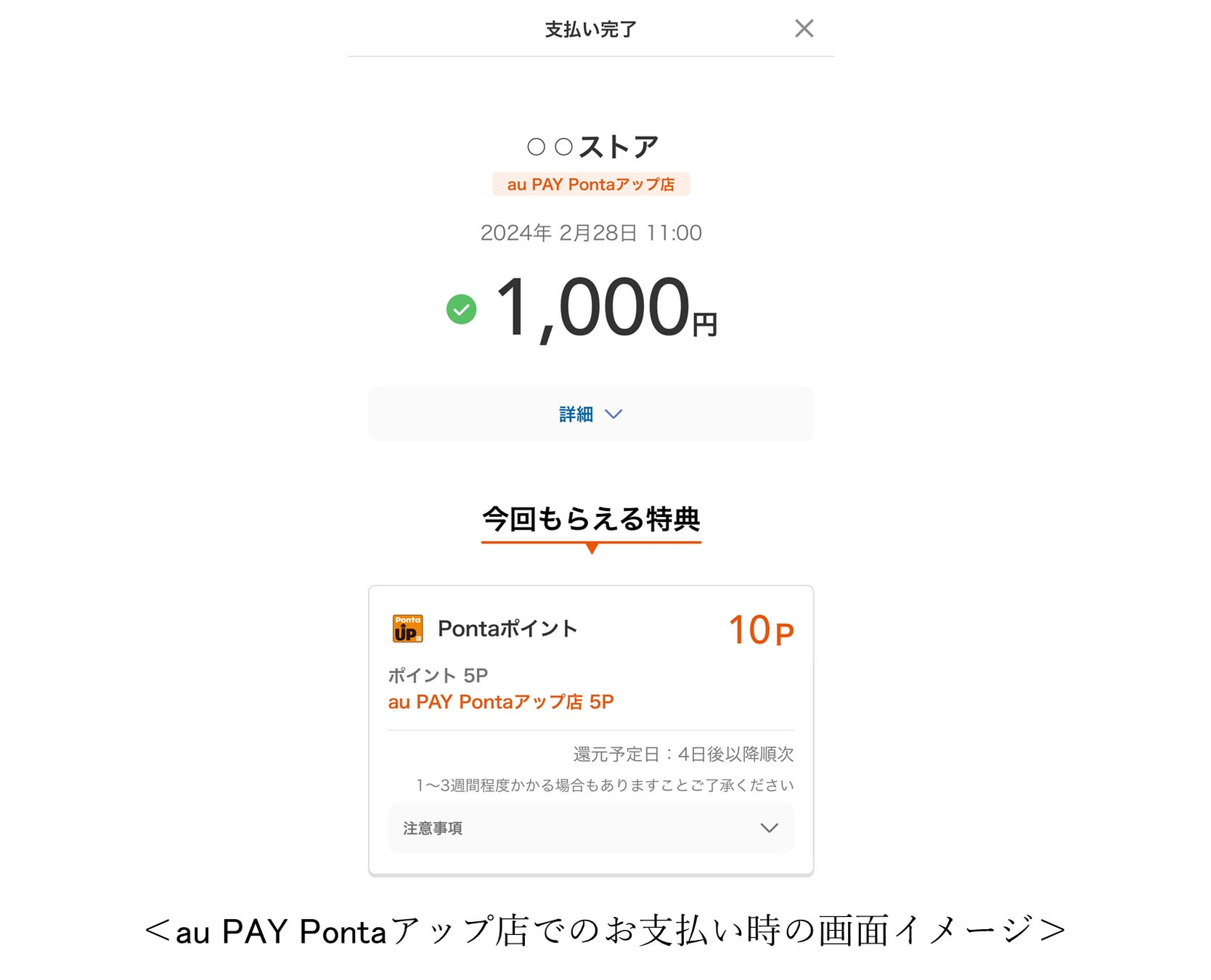Click the Pontaポイント label
Image resolution: width=1211 pixels, height=980 pixels.
507,629
